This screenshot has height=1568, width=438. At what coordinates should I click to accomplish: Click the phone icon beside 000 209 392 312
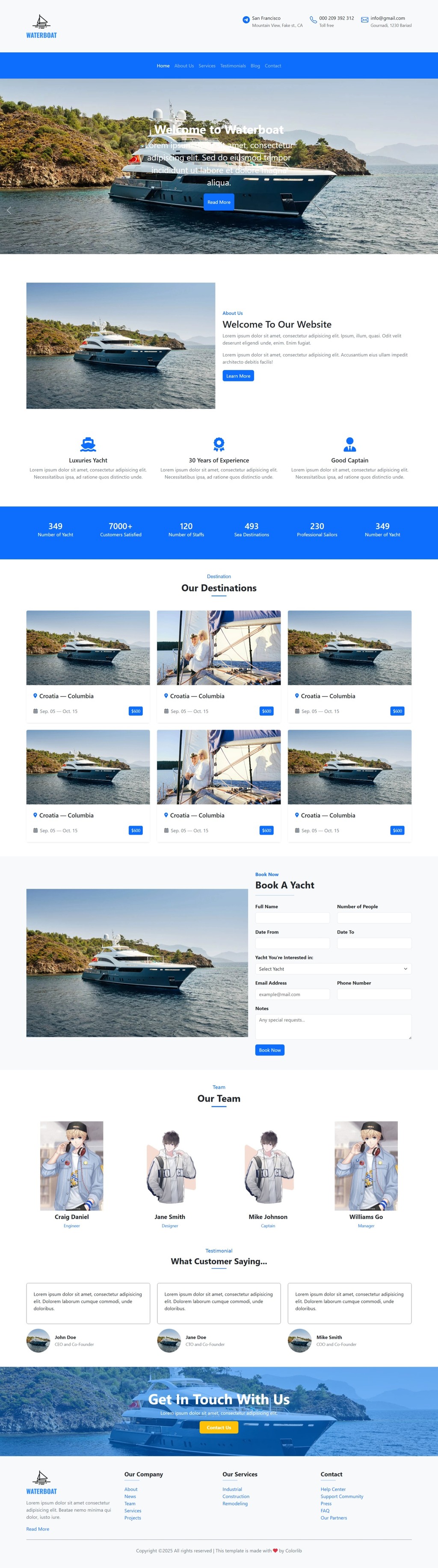click(x=313, y=20)
